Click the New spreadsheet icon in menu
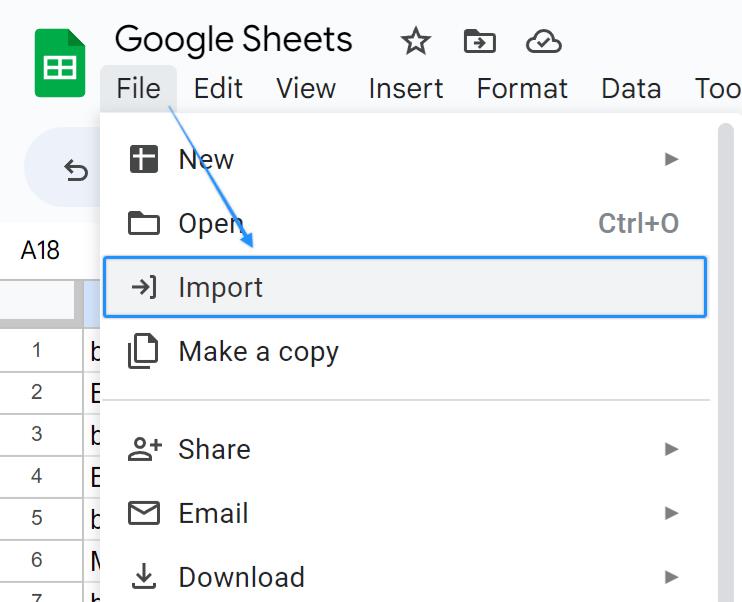 click(144, 159)
